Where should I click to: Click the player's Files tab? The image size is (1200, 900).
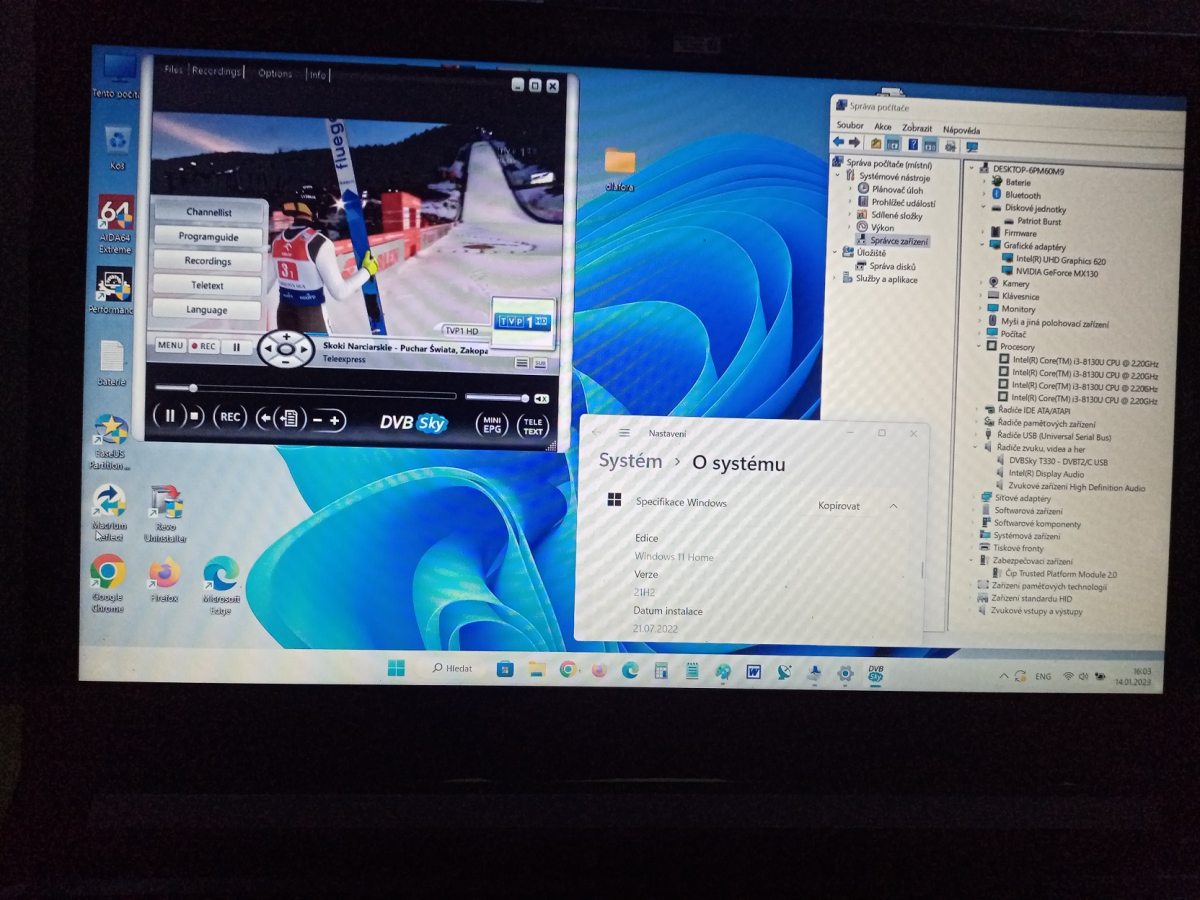tap(173, 71)
